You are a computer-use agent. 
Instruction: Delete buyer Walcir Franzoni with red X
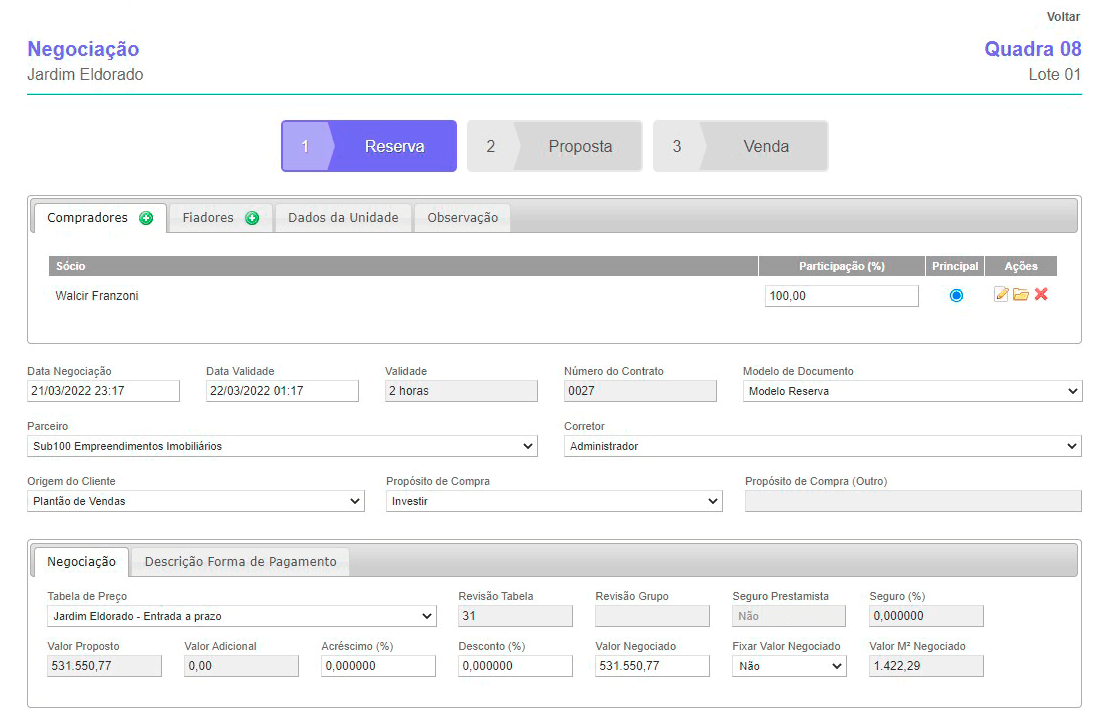(x=1041, y=294)
